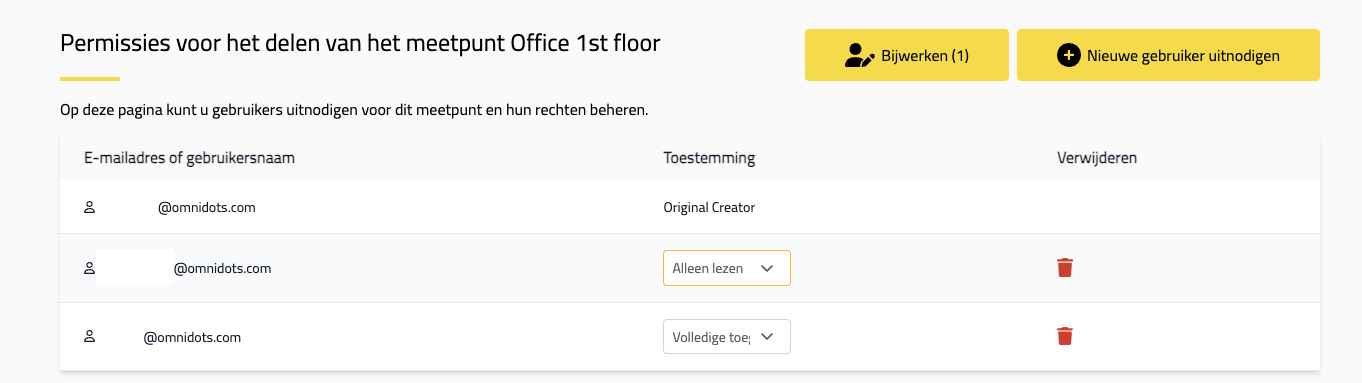Click the email address in Original Creator row
This screenshot has width=1362, height=383.
(x=207, y=208)
